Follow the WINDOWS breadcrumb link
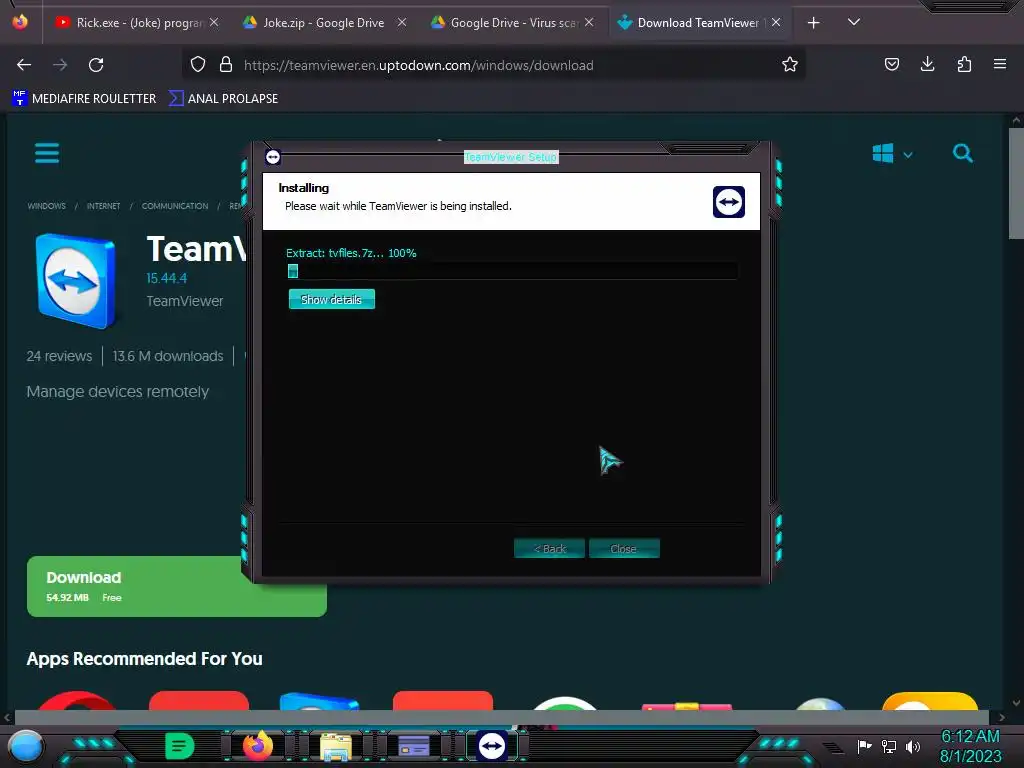The width and height of the screenshot is (1024, 768). coord(46,206)
